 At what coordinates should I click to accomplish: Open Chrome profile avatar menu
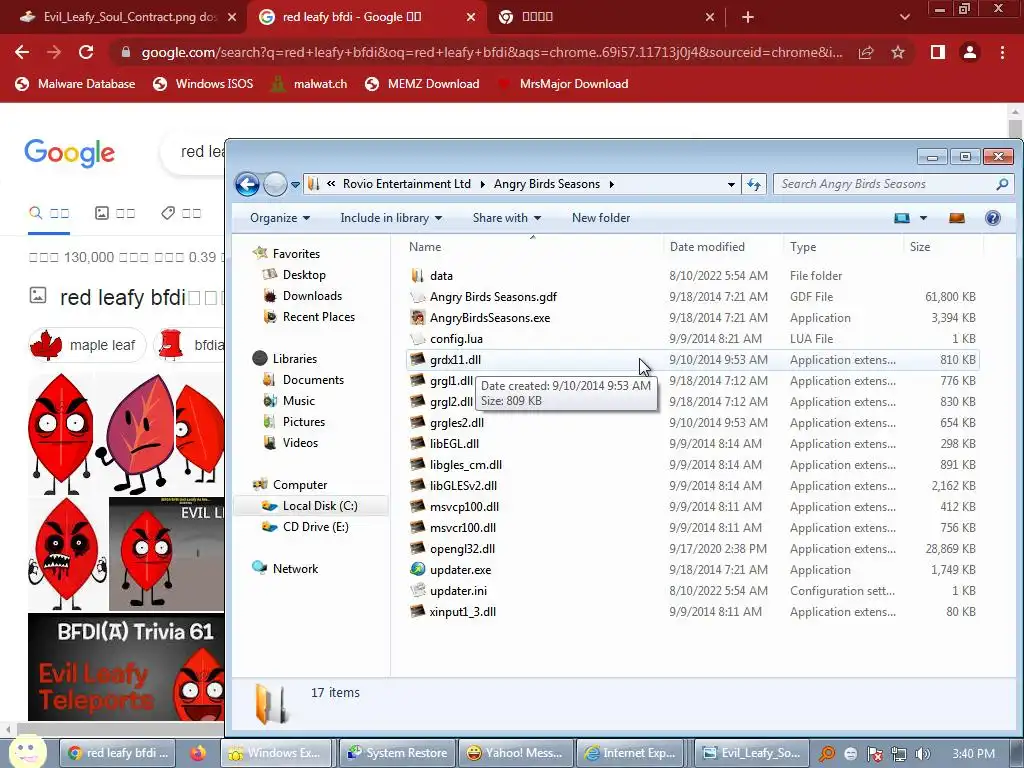click(x=970, y=52)
